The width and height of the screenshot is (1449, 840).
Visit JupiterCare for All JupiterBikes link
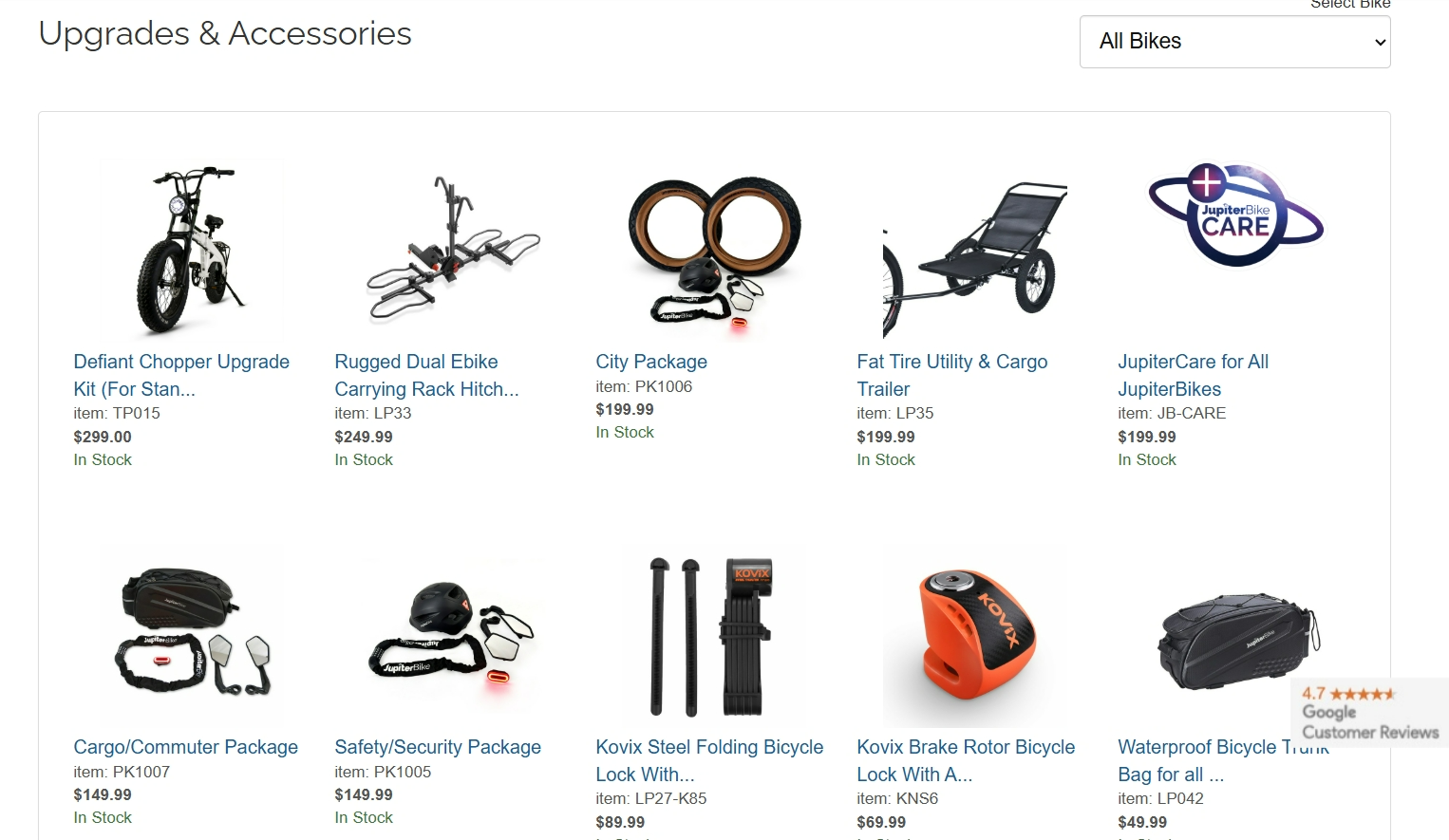click(x=1193, y=375)
